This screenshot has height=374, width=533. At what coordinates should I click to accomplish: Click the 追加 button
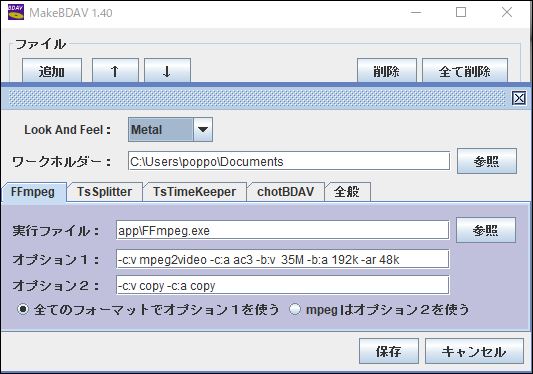tap(52, 71)
